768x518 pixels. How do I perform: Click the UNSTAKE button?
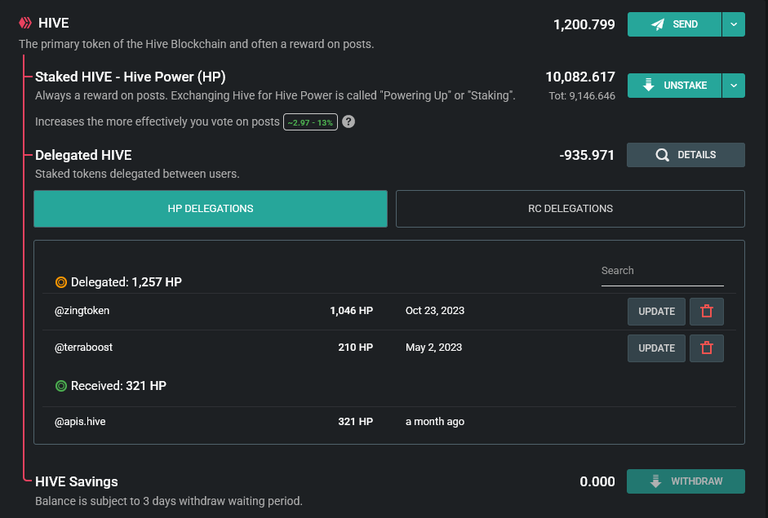(674, 86)
